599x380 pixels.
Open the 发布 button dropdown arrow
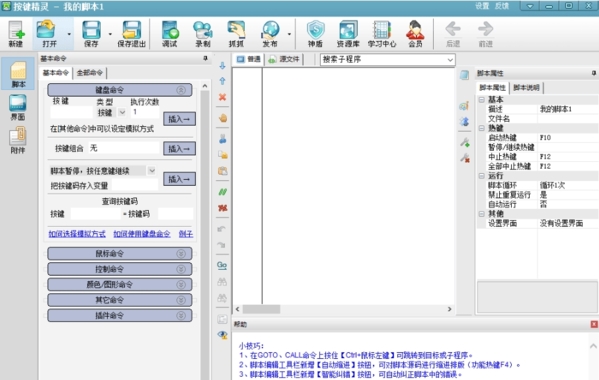(289, 34)
